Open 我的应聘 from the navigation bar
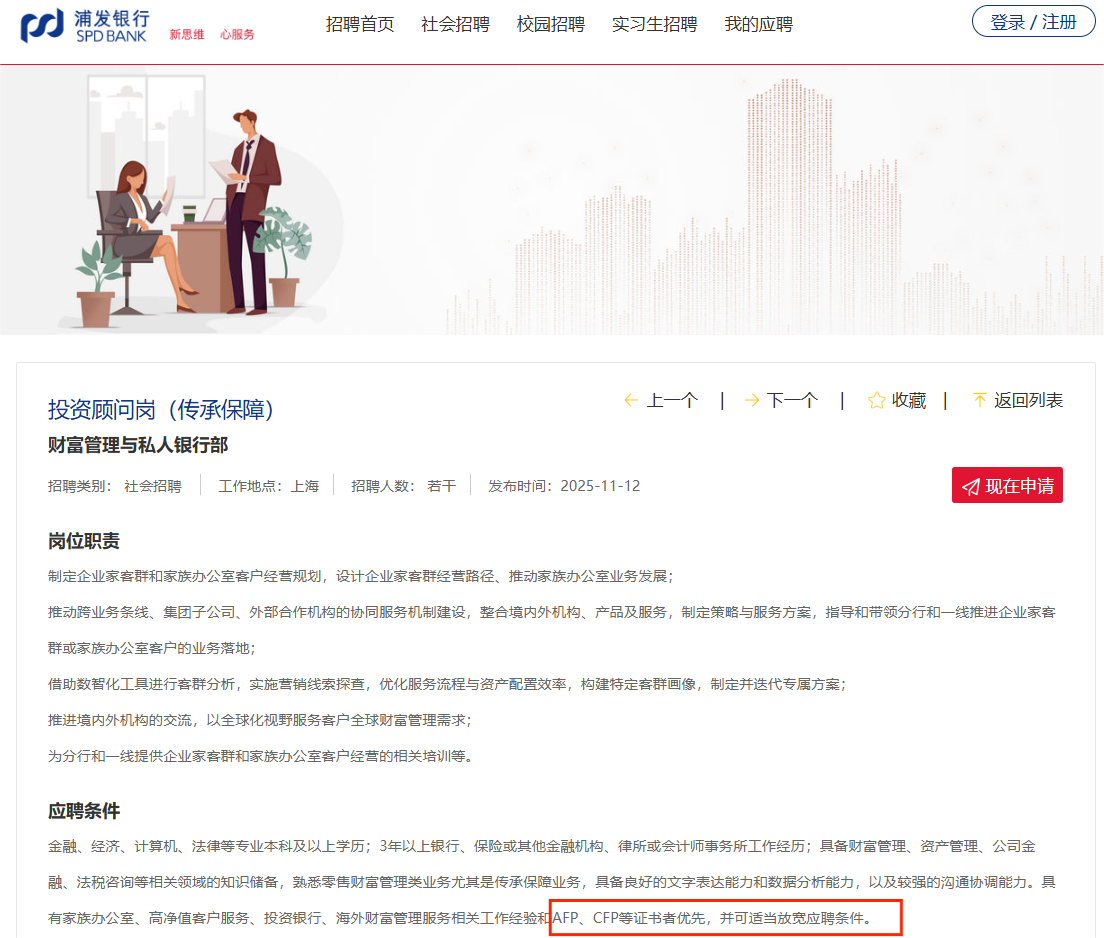 pyautogui.click(x=758, y=24)
